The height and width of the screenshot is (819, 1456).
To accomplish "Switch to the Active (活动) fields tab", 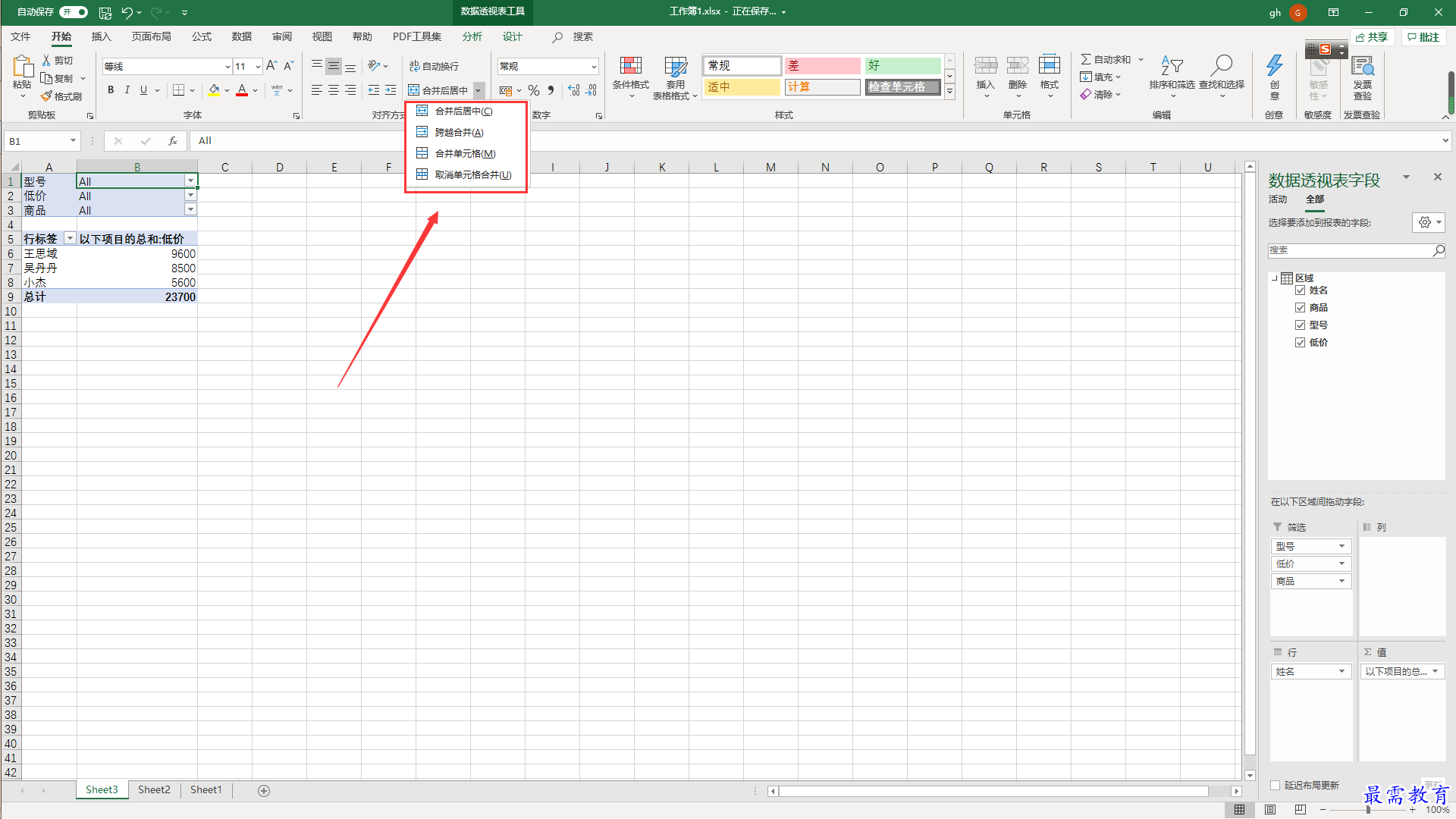I will tap(1278, 199).
